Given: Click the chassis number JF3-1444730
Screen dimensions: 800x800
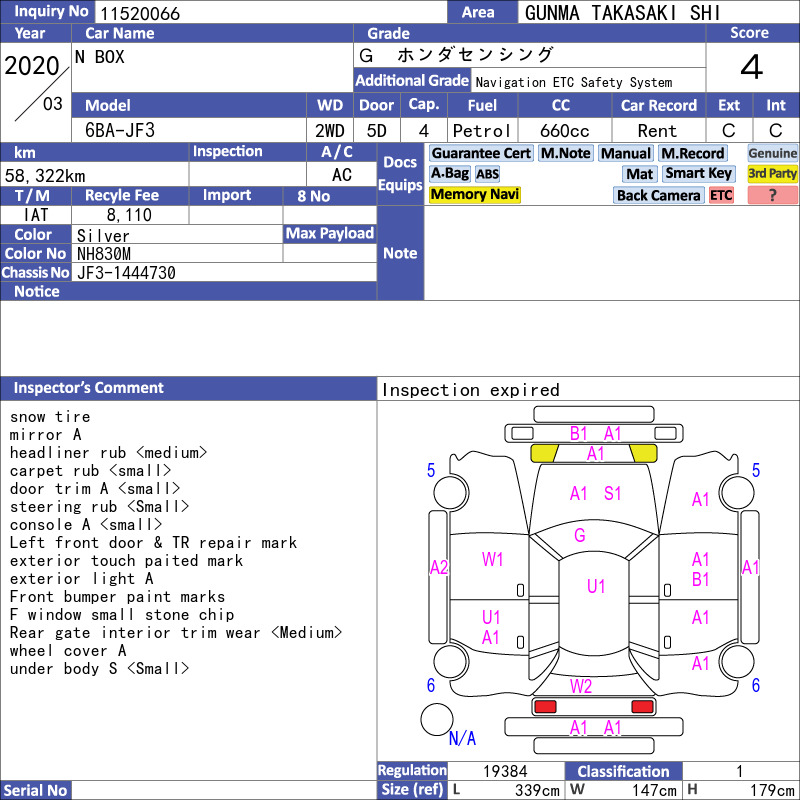Looking at the screenshot, I should coord(126,273).
